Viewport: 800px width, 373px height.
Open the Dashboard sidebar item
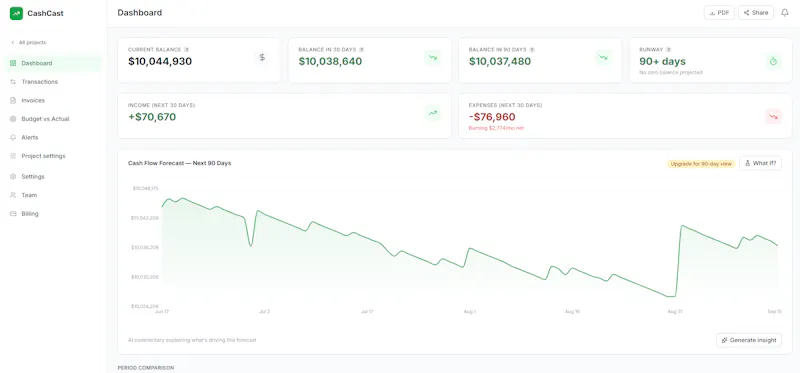(53, 63)
